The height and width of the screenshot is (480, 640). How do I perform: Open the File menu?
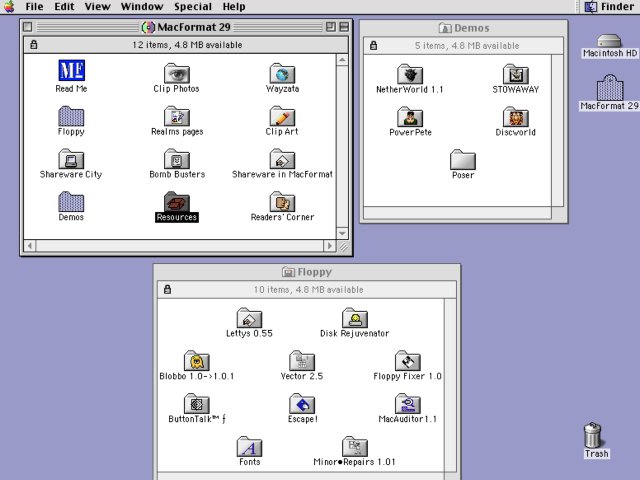pos(34,7)
